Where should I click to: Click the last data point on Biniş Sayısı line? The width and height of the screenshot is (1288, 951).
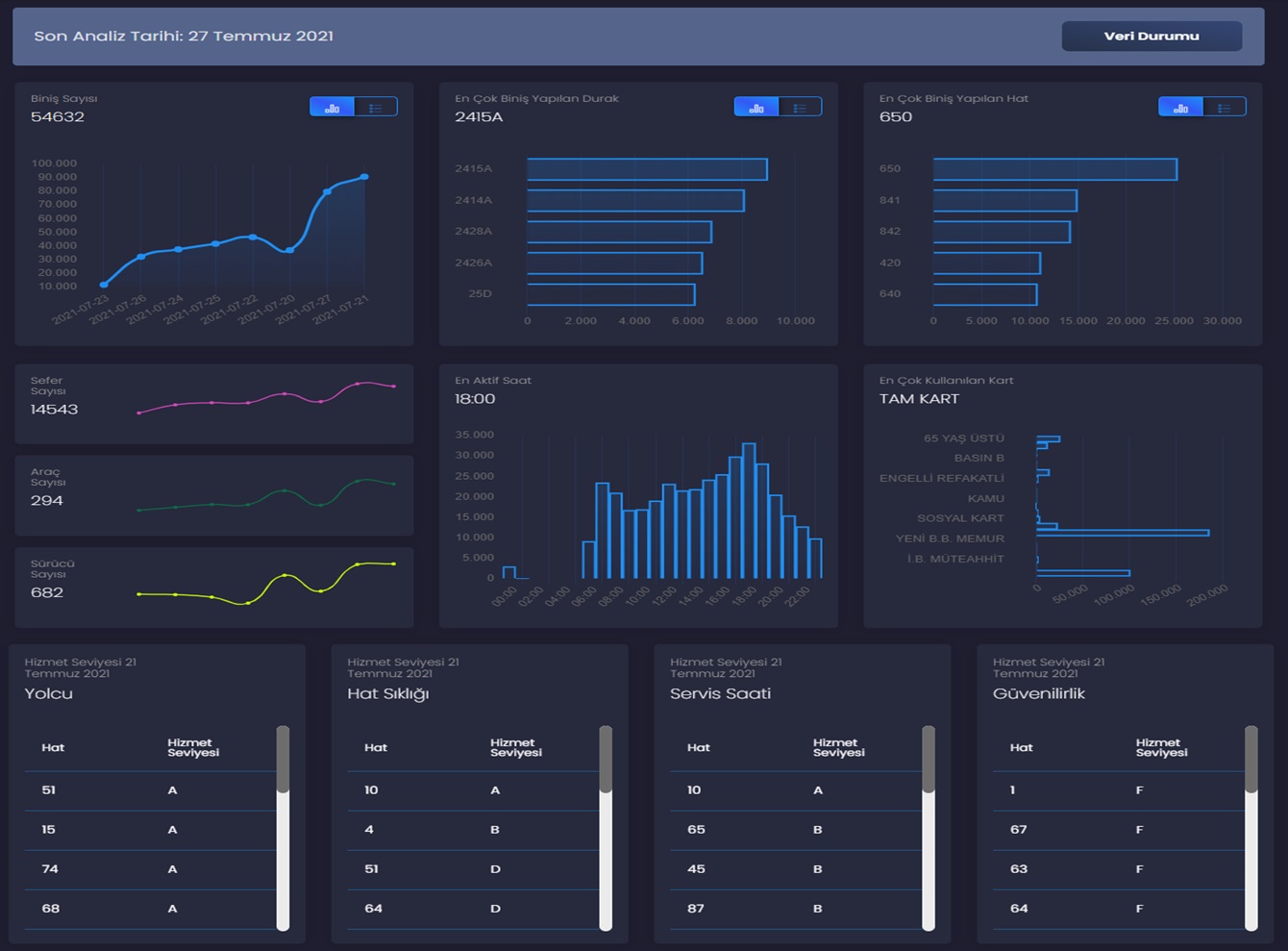click(x=364, y=177)
